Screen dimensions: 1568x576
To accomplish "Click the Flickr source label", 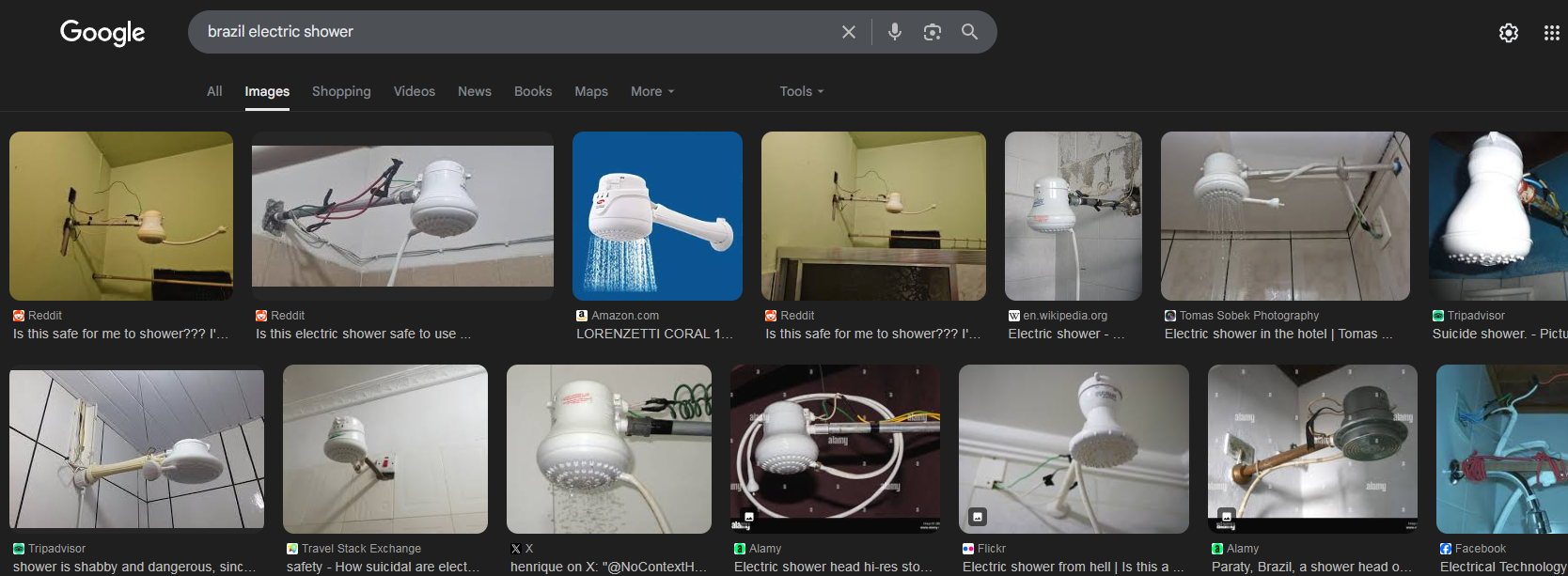I will coord(992,549).
